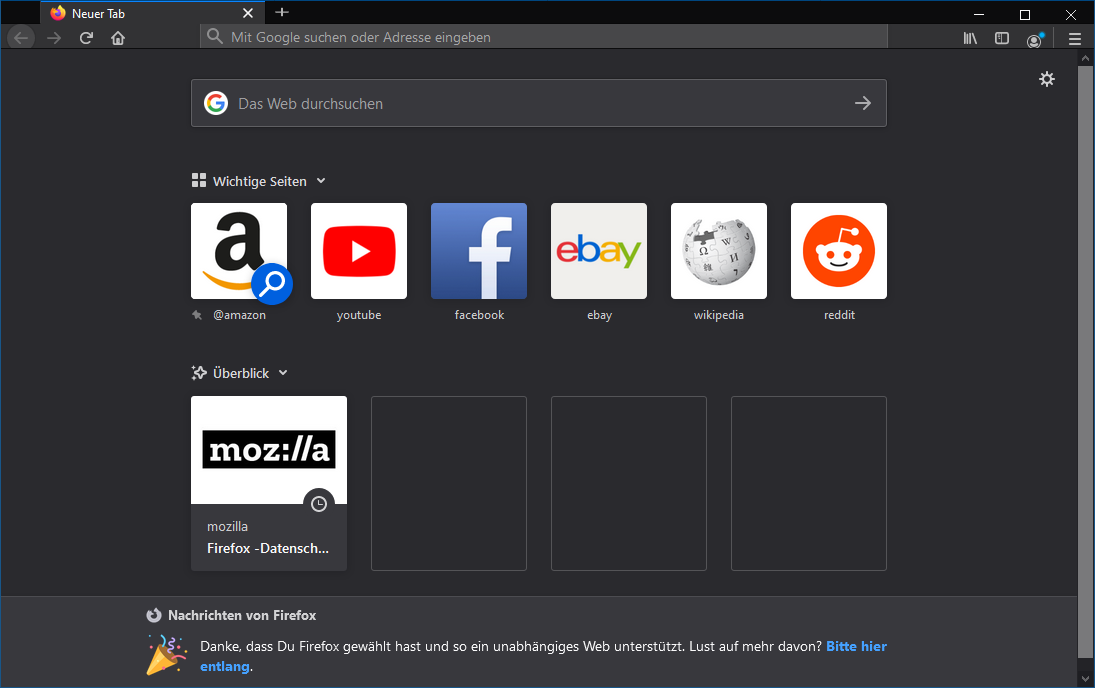
Task: Focus the address bar field
Action: (x=544, y=37)
